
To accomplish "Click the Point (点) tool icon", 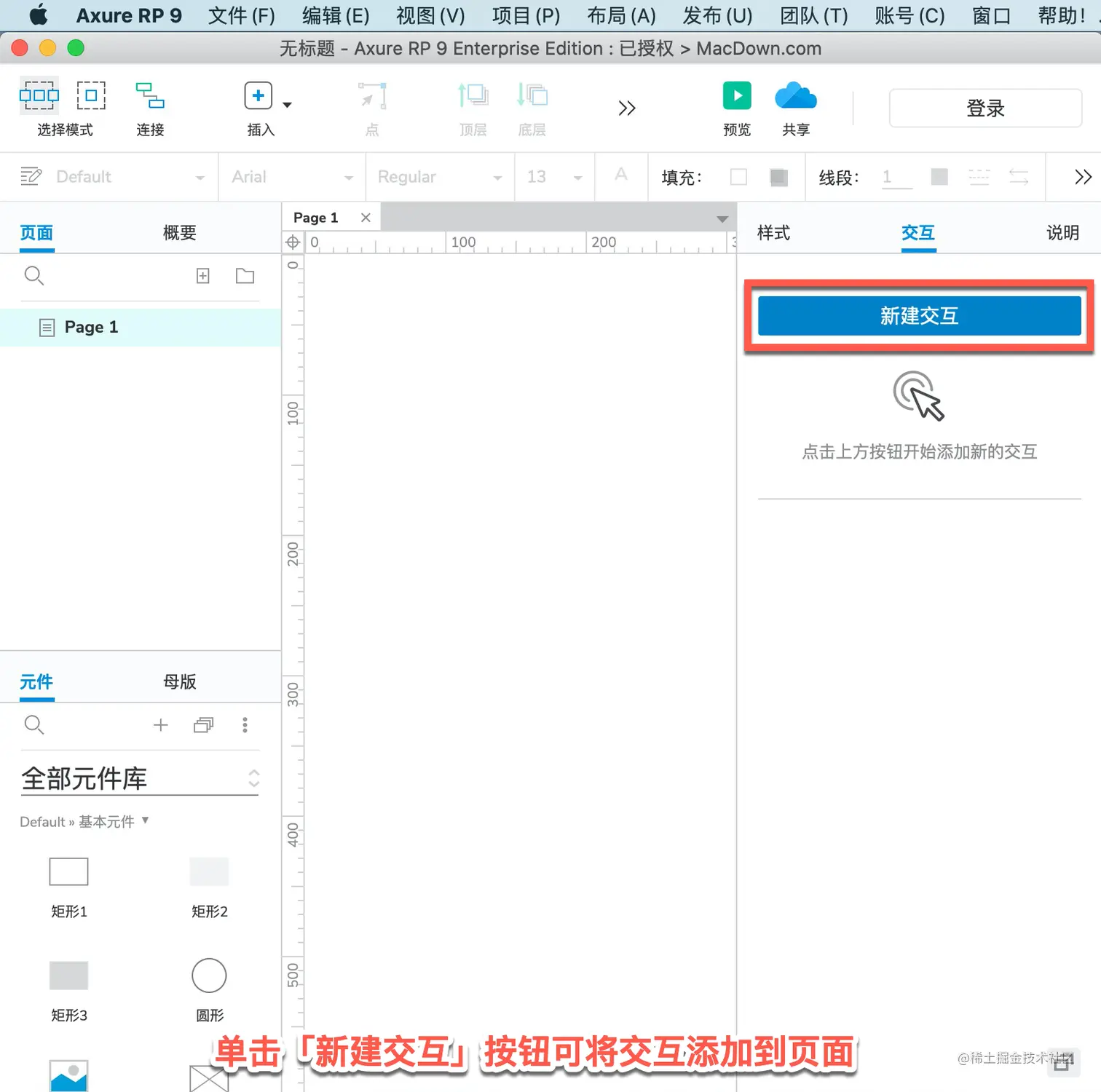I will coord(372,96).
